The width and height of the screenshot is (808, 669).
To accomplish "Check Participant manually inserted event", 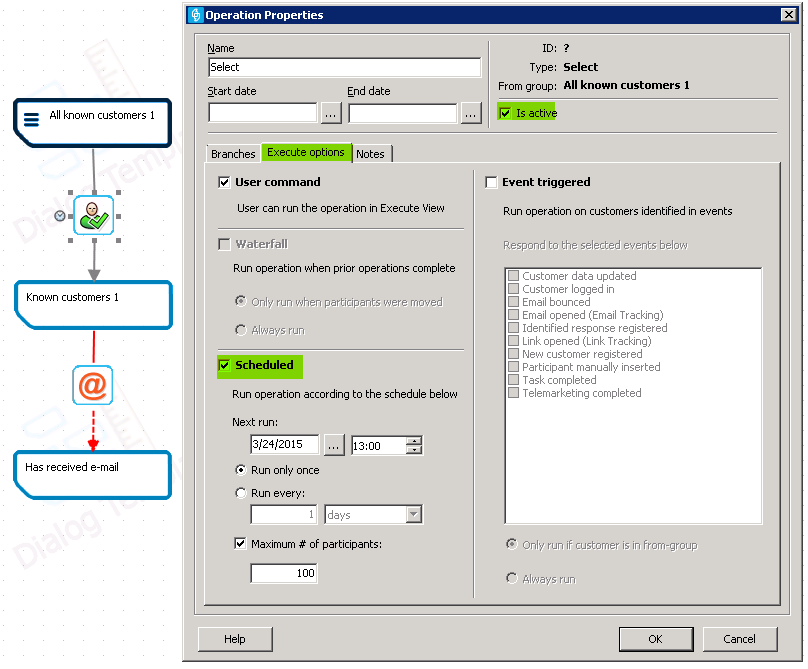I will [x=513, y=366].
